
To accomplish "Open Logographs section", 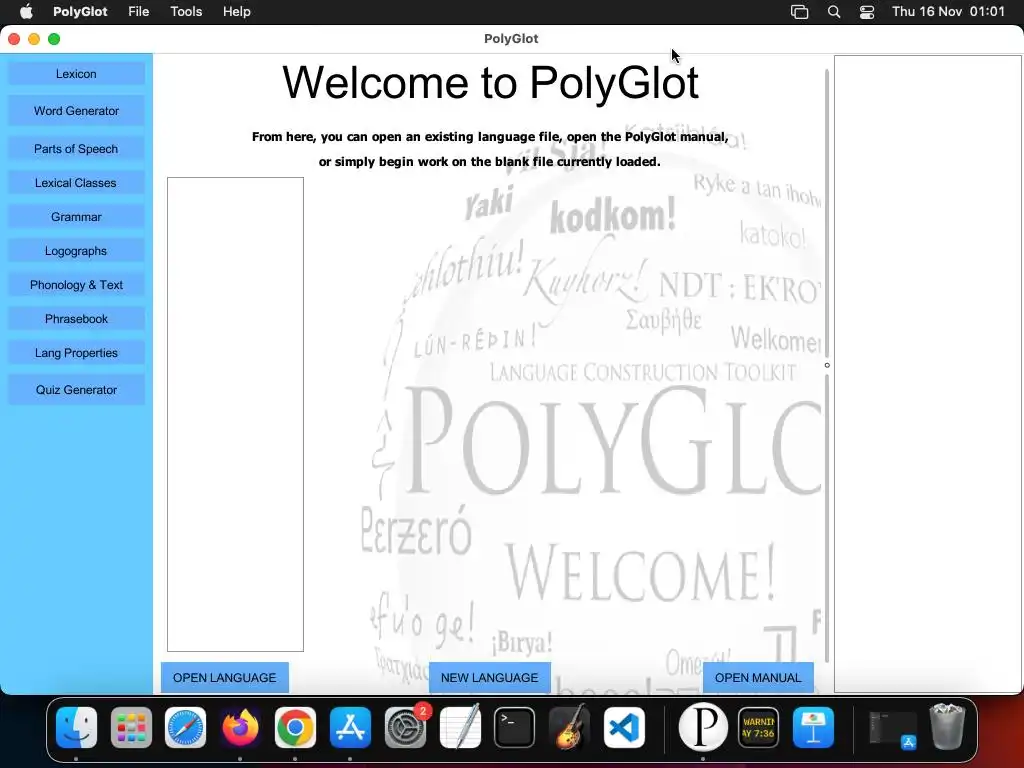I will coord(76,251).
